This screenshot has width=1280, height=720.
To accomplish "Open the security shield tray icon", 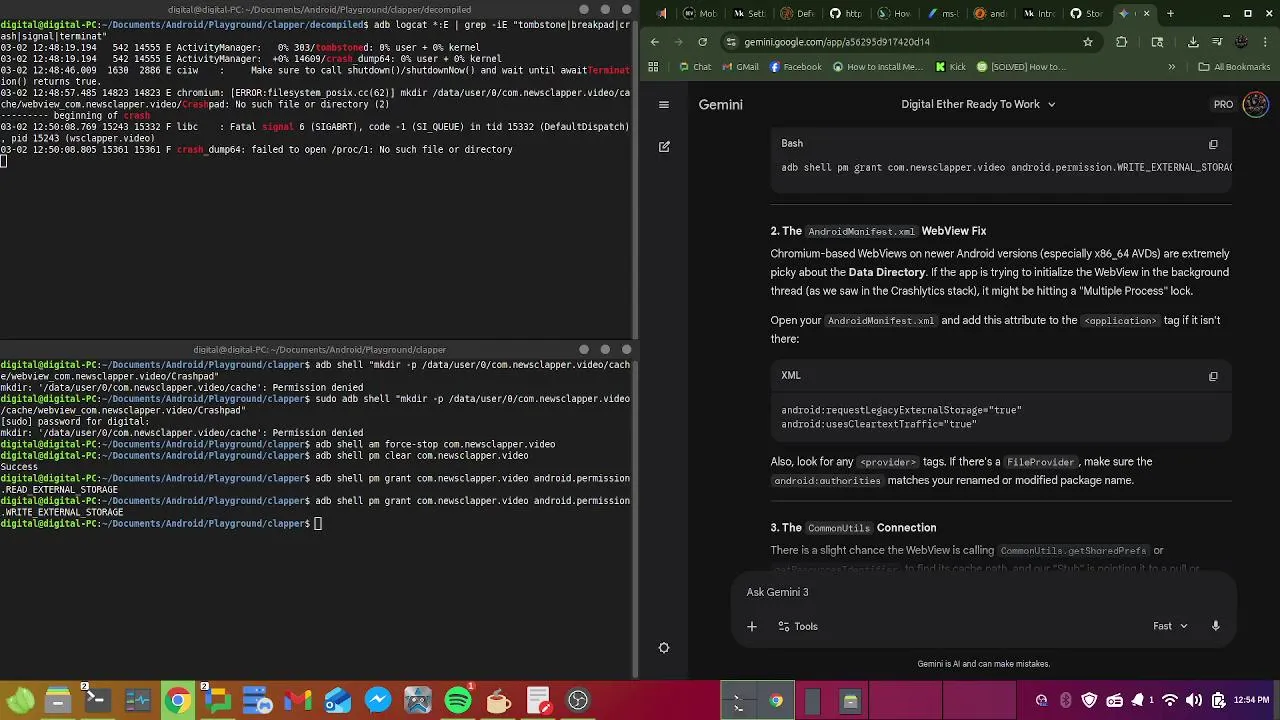I will pos(1090,700).
